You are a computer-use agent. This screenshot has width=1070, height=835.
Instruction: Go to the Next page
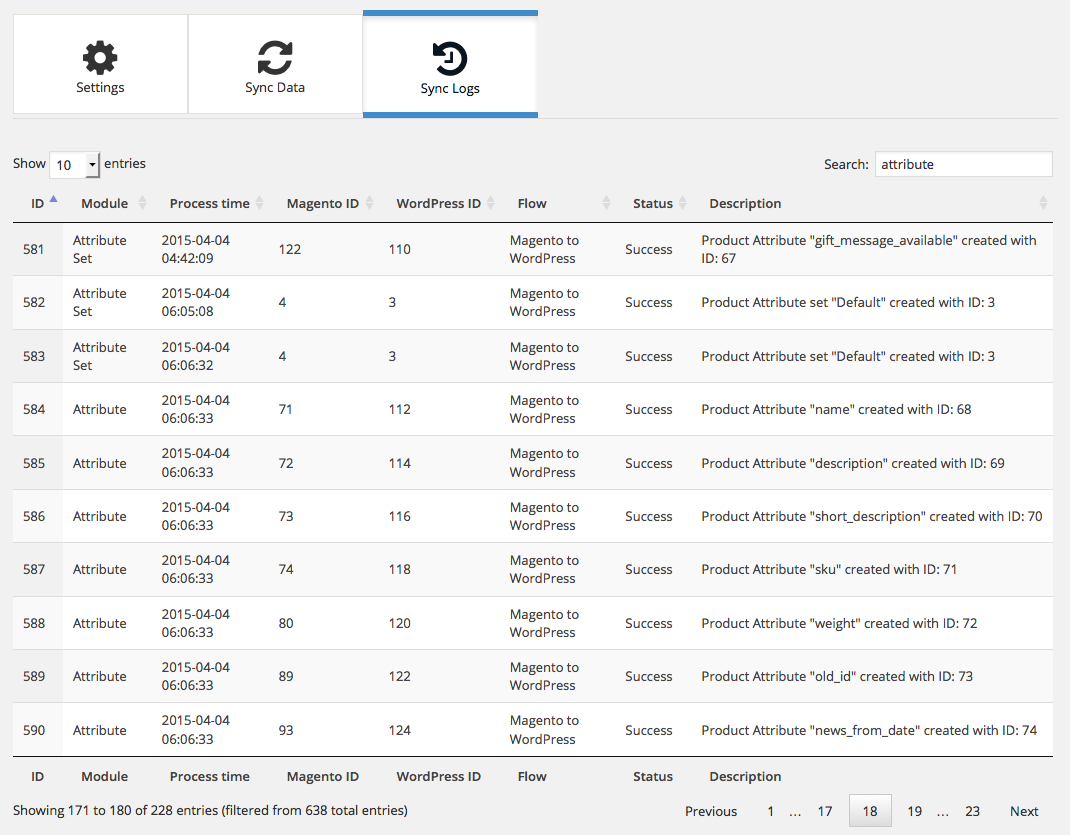[x=1024, y=811]
